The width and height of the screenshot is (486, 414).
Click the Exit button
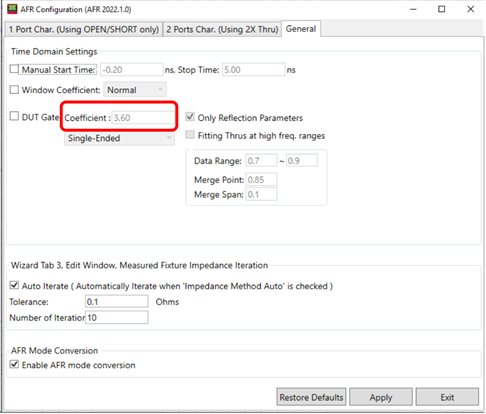447,397
